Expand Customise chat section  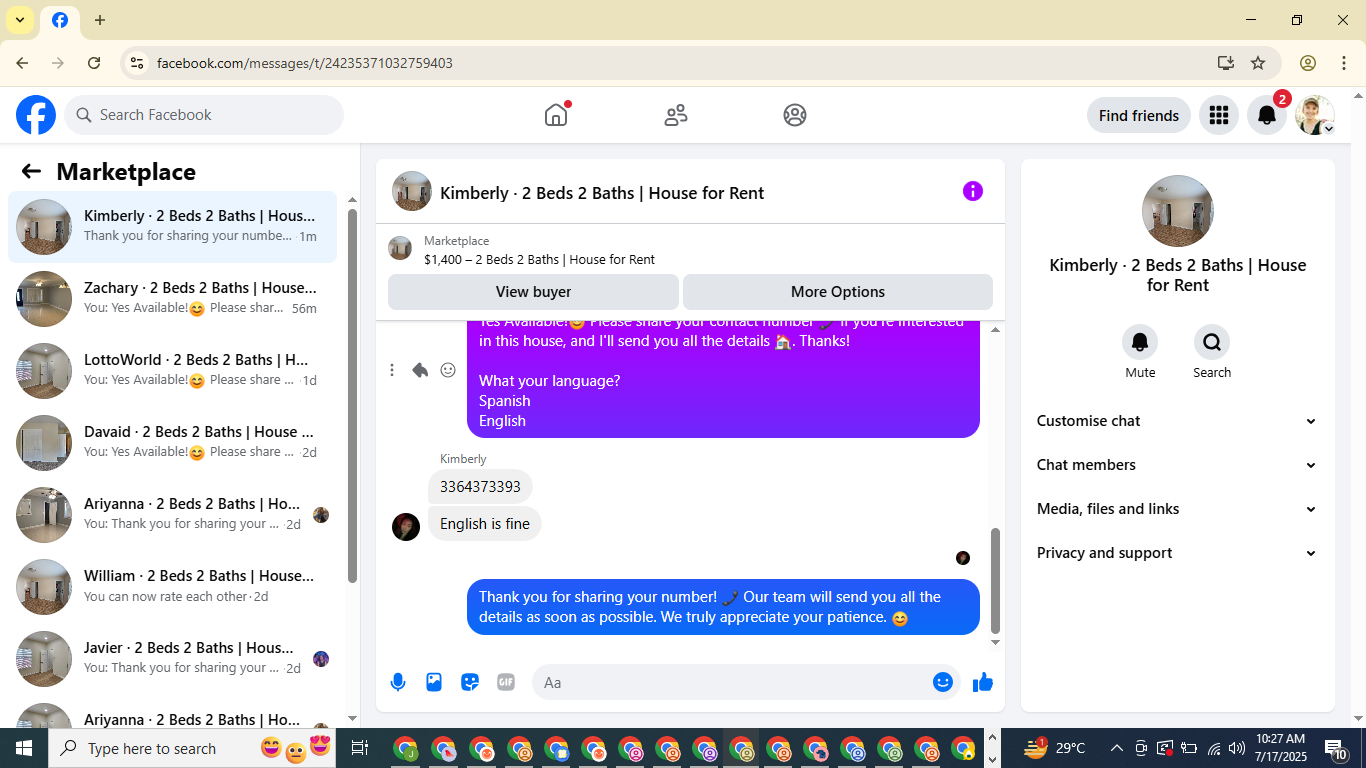tap(1177, 421)
